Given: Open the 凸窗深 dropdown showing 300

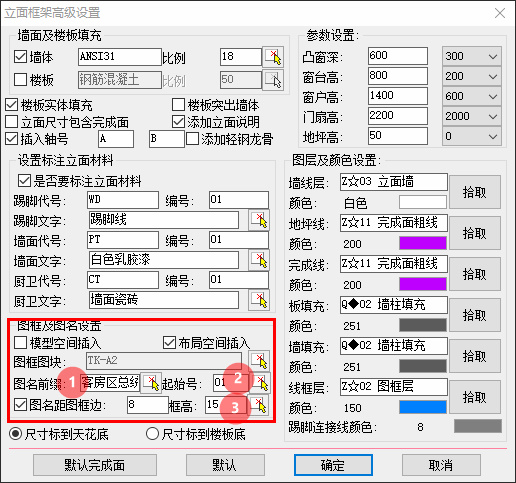Looking at the screenshot, I should pyautogui.click(x=472, y=56).
